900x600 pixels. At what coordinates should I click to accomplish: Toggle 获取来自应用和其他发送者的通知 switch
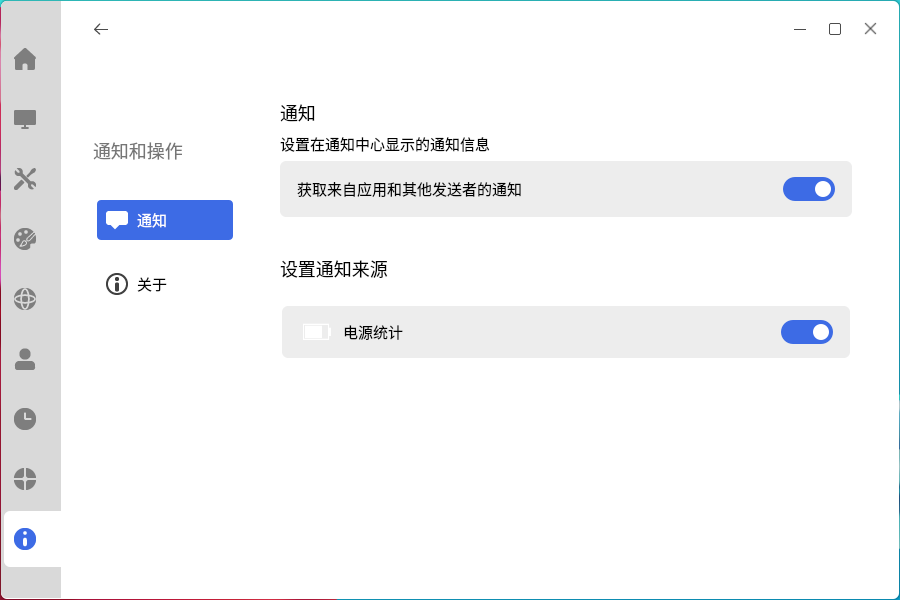tap(807, 189)
